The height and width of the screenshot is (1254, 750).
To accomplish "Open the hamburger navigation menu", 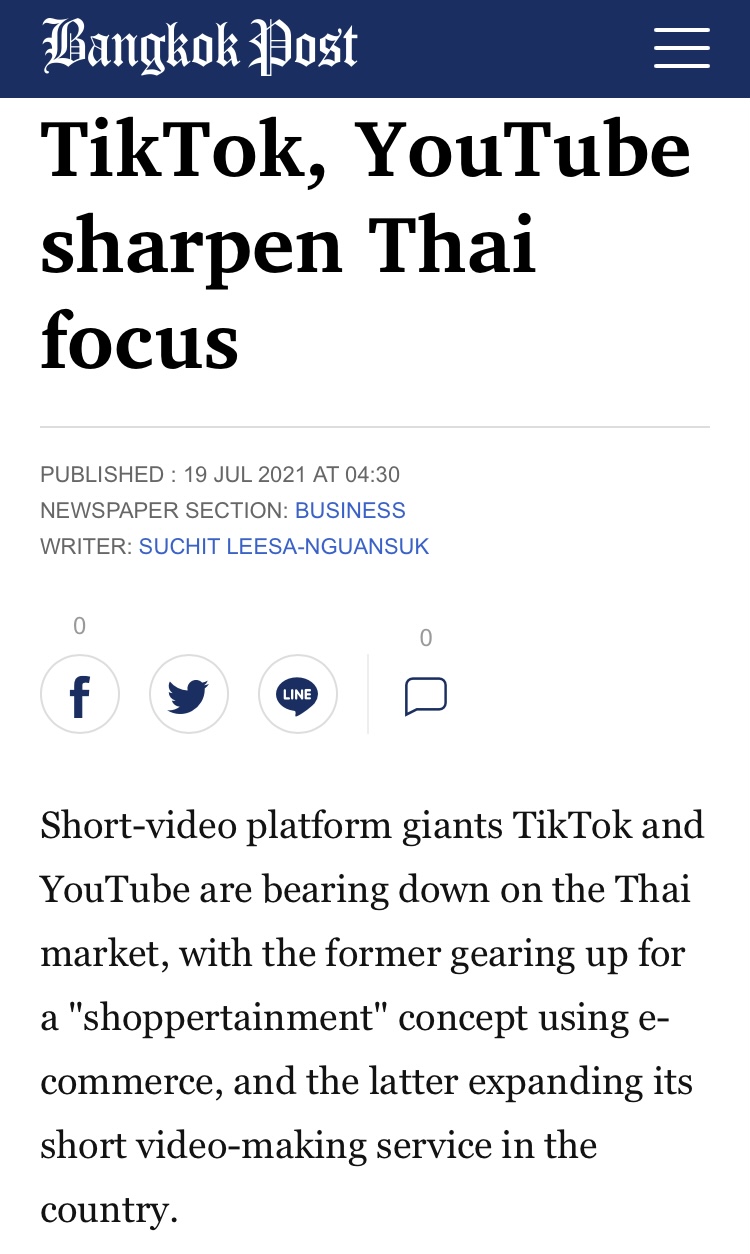I will 682,48.
